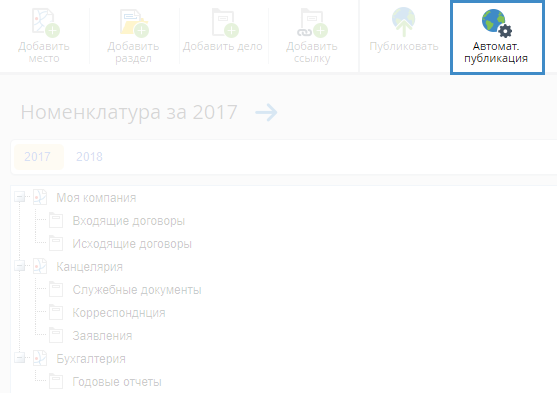Collapse the Бухгалтерия tree node
Screen dimensions: 557x393
pyautogui.click(x=20, y=358)
